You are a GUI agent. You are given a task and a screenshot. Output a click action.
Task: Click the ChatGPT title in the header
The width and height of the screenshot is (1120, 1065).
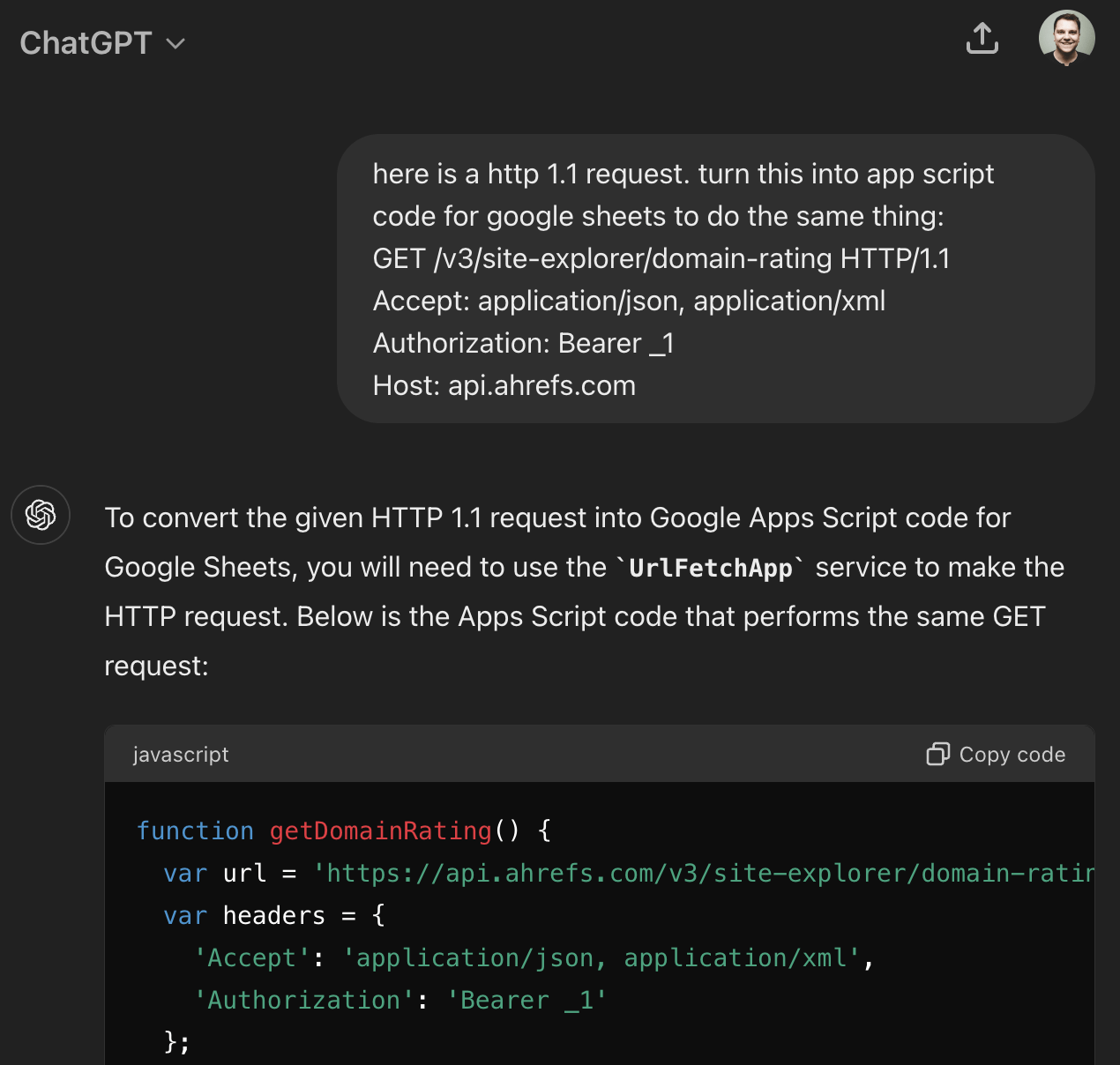[86, 42]
